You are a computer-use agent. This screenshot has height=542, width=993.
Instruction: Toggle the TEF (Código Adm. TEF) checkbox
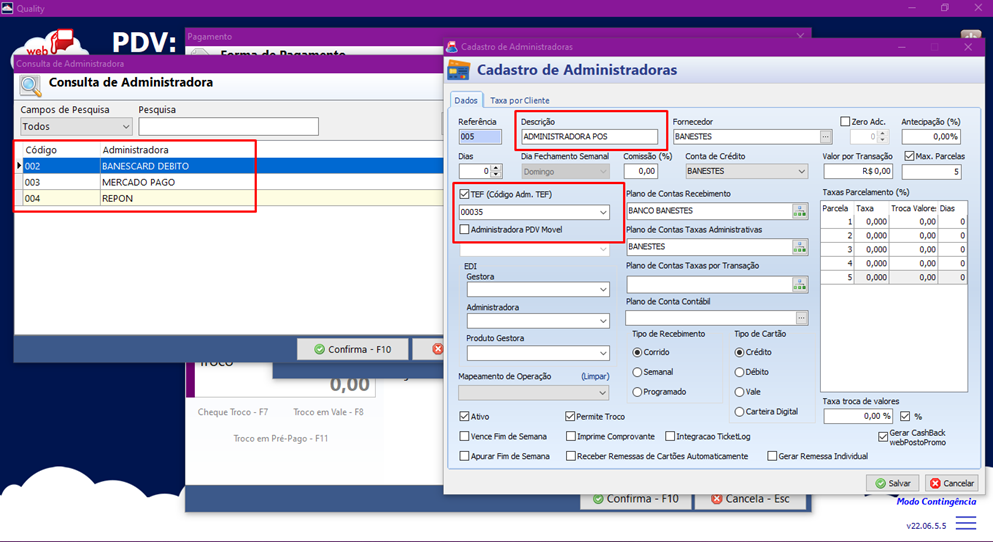tap(464, 194)
